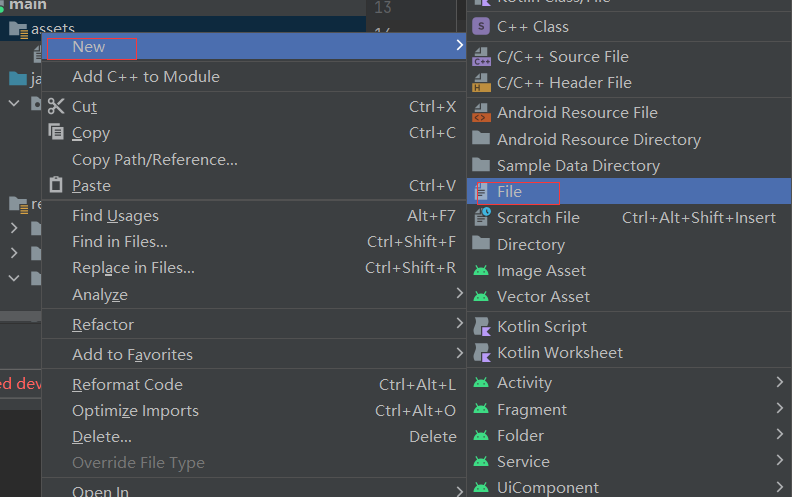Click the Image Asset android icon

(x=481, y=270)
